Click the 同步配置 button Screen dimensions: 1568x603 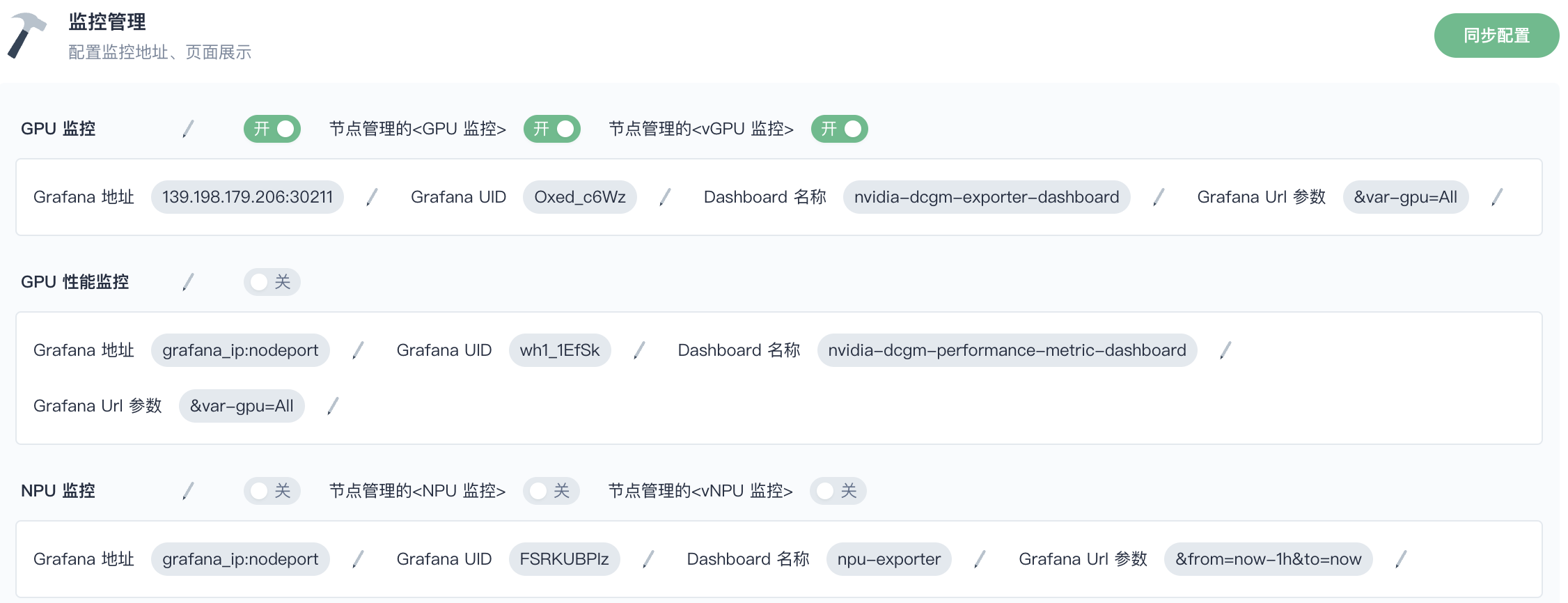click(1496, 36)
